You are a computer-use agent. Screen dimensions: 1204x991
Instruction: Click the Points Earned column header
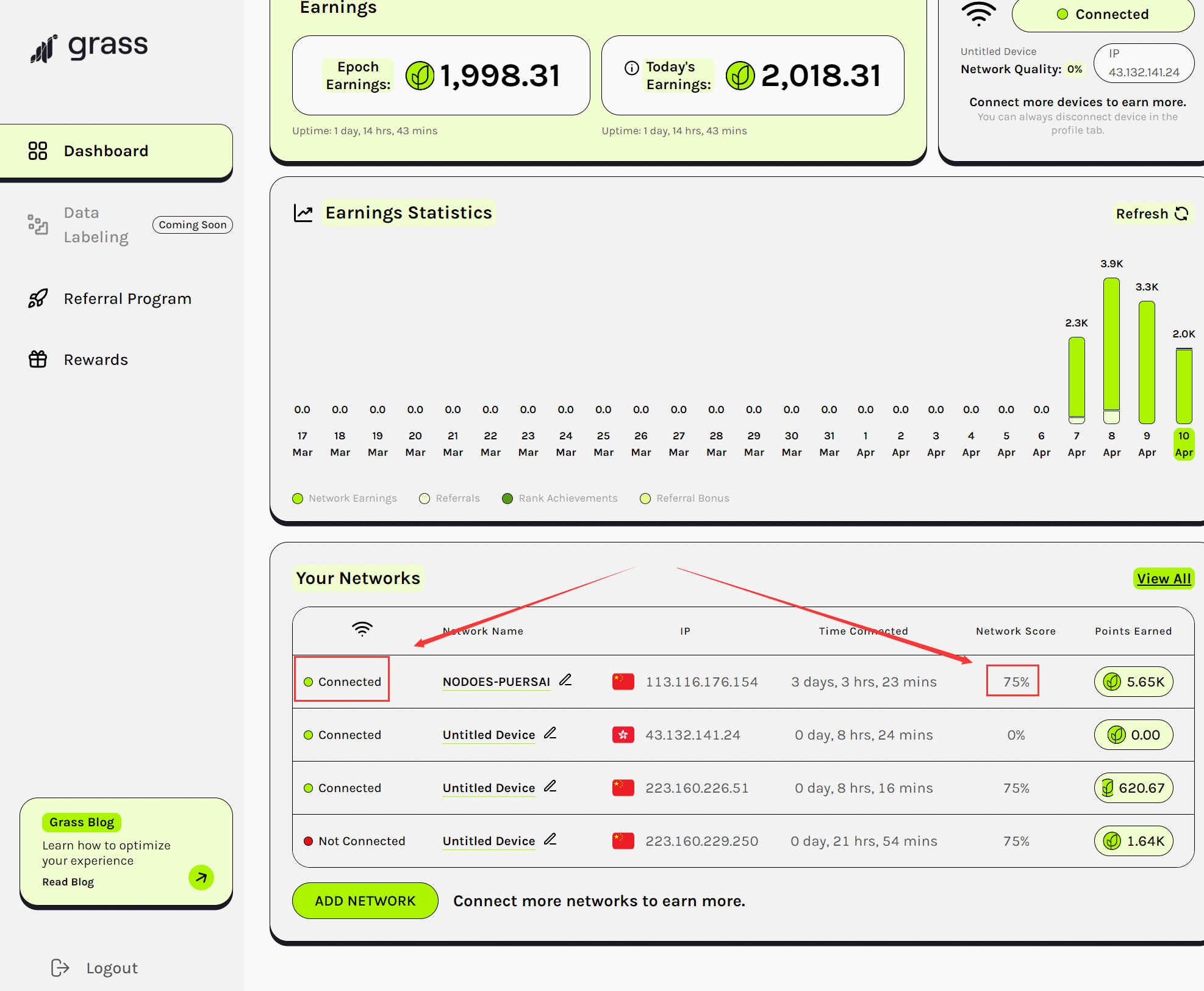(x=1133, y=631)
